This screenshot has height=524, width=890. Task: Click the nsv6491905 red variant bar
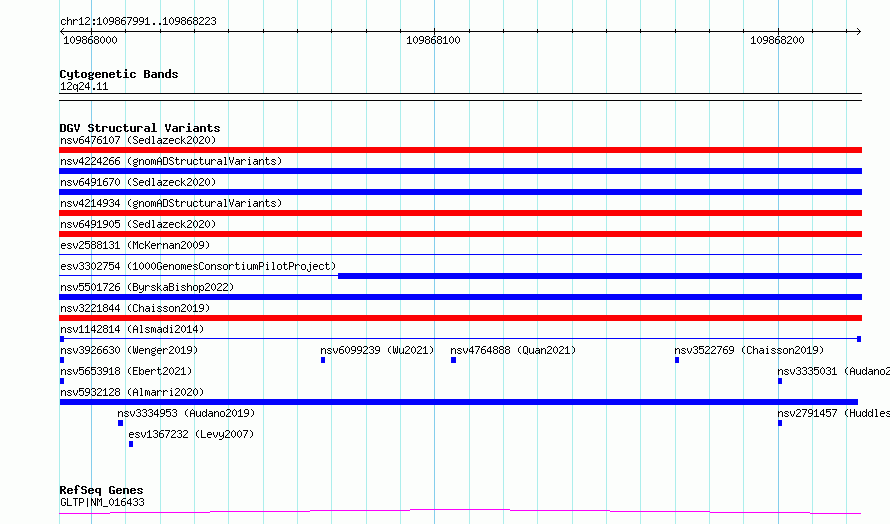460,234
